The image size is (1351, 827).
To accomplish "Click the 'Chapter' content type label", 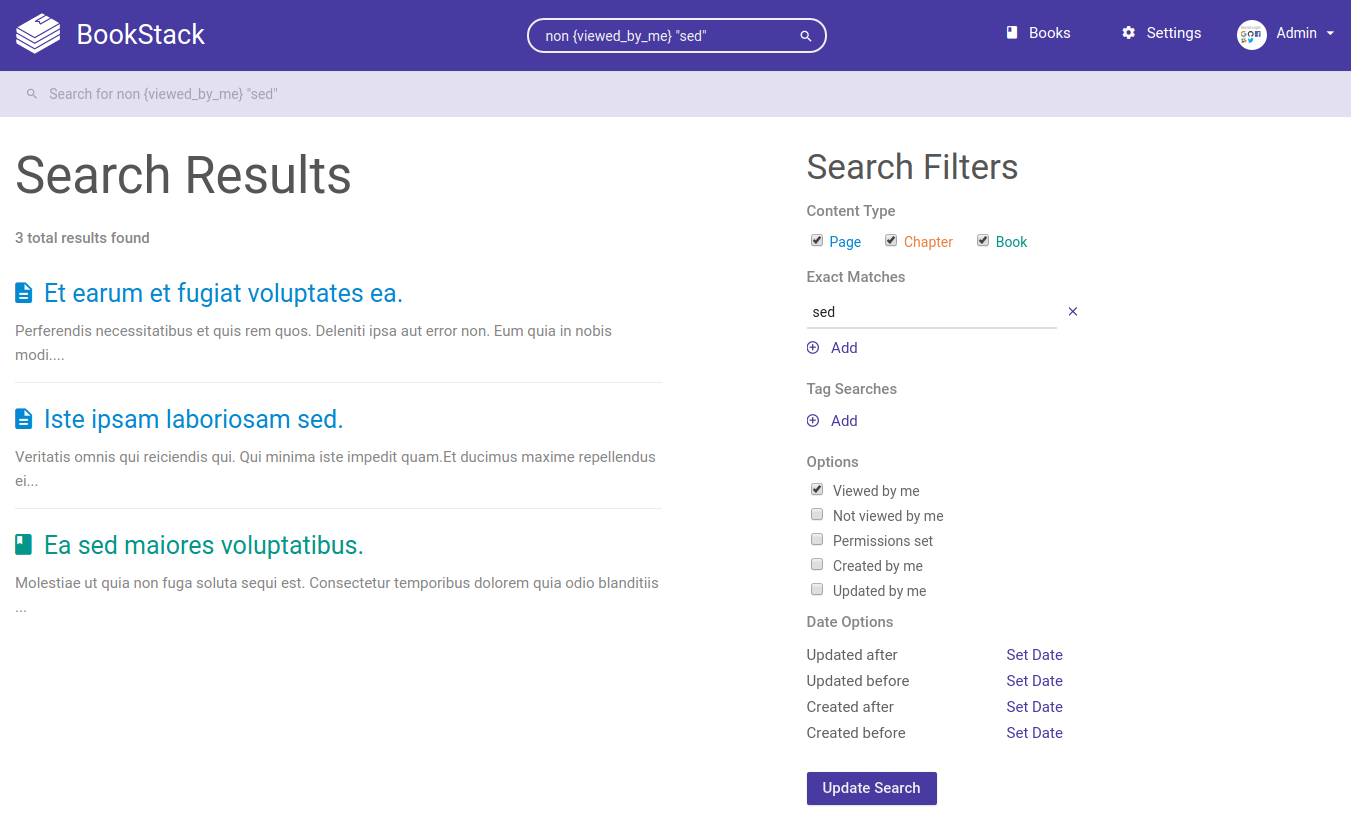I will pos(928,242).
